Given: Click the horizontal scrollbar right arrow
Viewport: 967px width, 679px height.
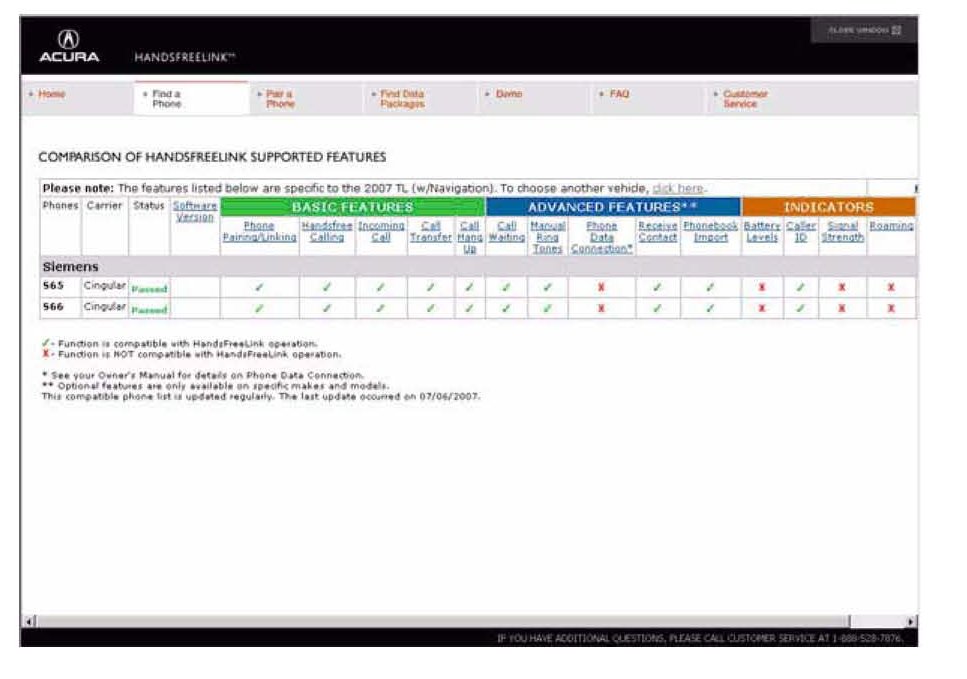Looking at the screenshot, I should [x=909, y=621].
